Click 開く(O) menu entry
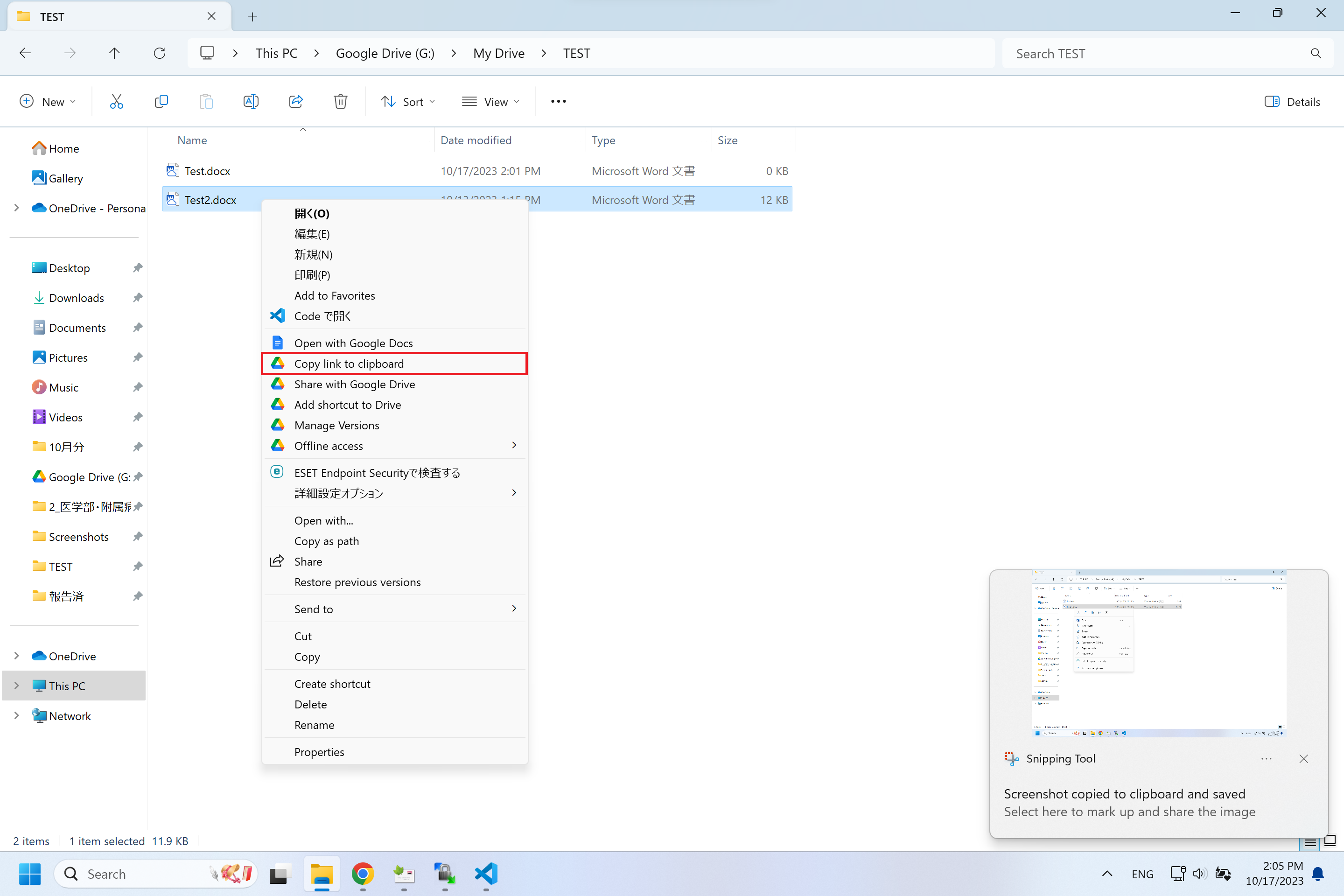Screen dimensions: 1344x896 [x=394, y=214]
